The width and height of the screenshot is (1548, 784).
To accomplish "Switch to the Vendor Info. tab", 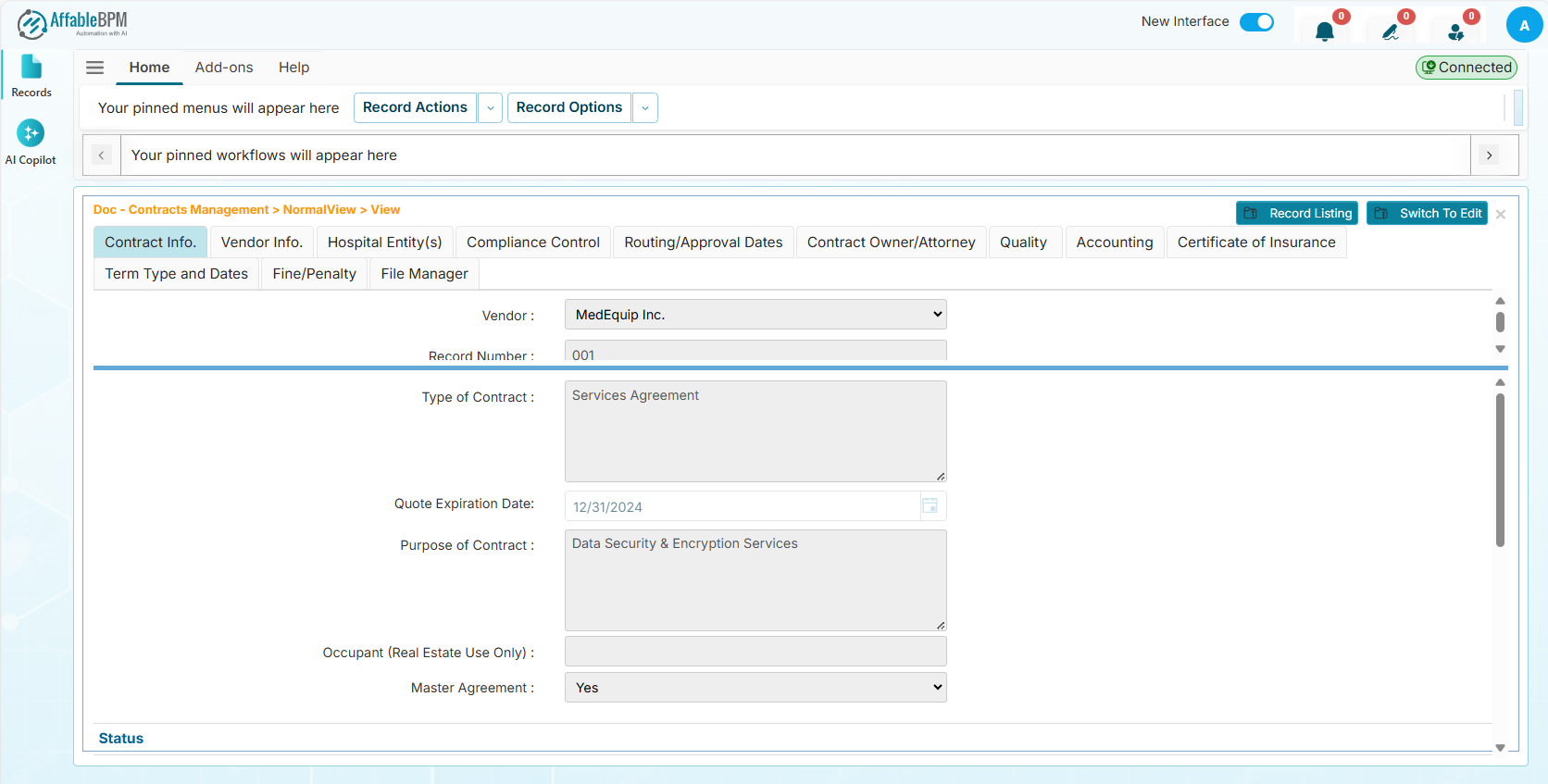I will (x=262, y=243).
